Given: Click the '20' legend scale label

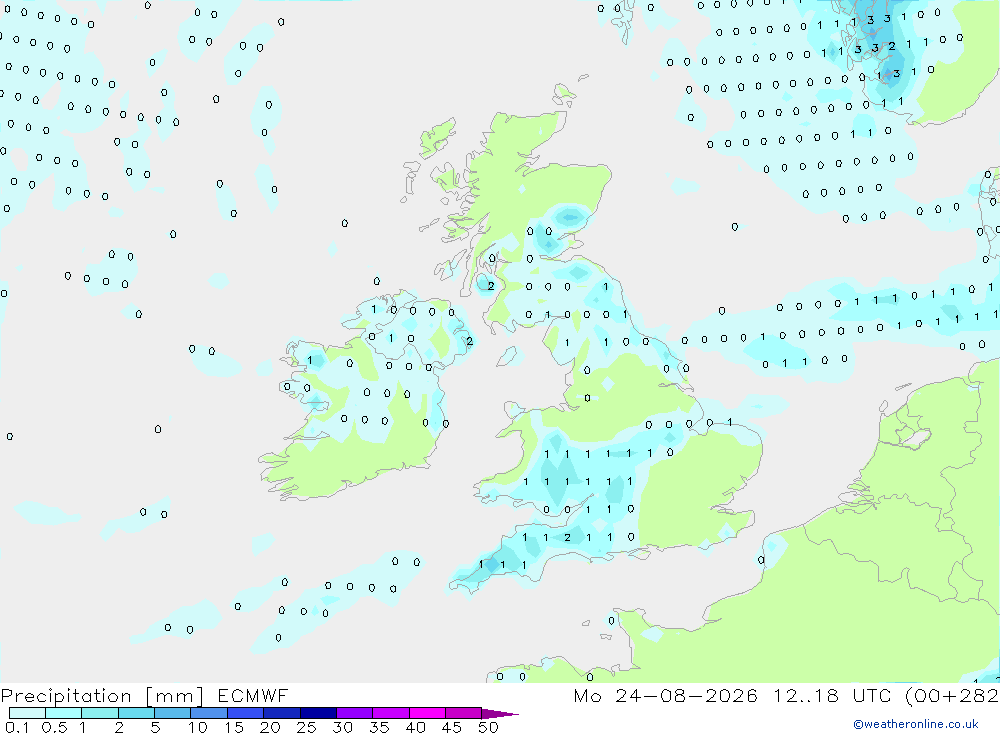Looking at the screenshot, I should tap(270, 727).
